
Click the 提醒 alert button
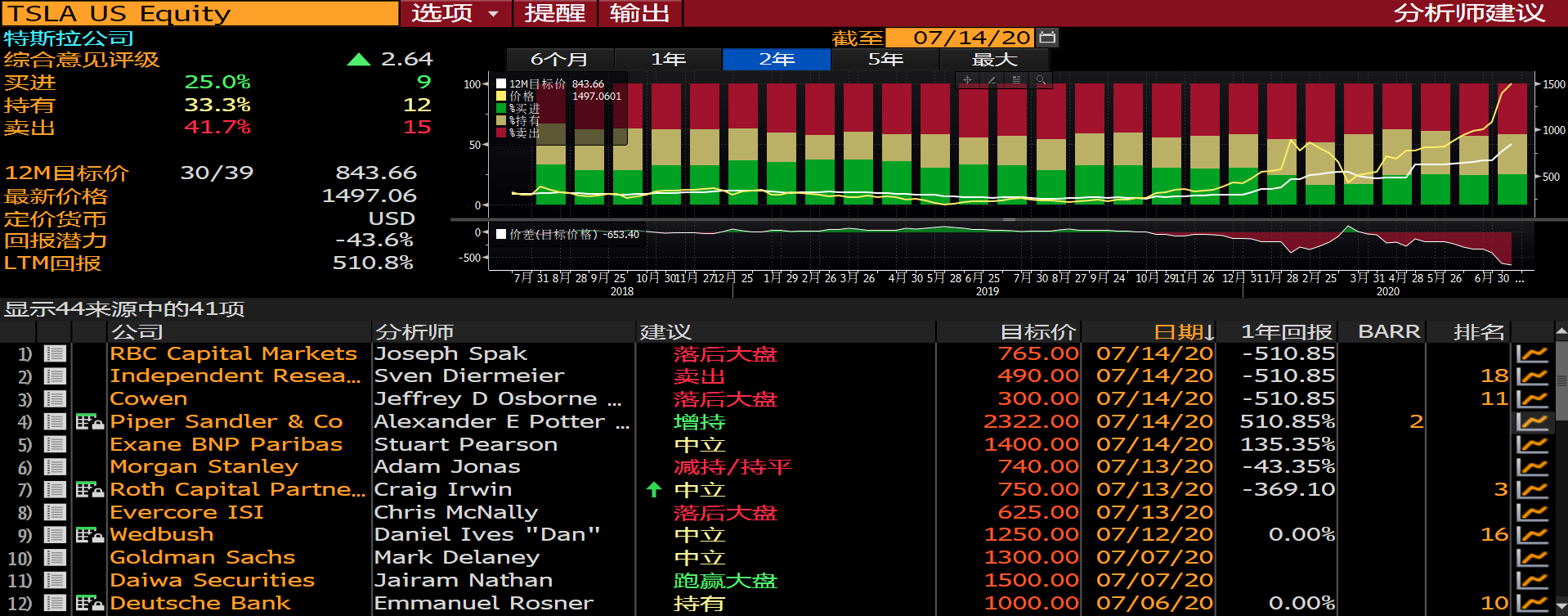(x=555, y=13)
